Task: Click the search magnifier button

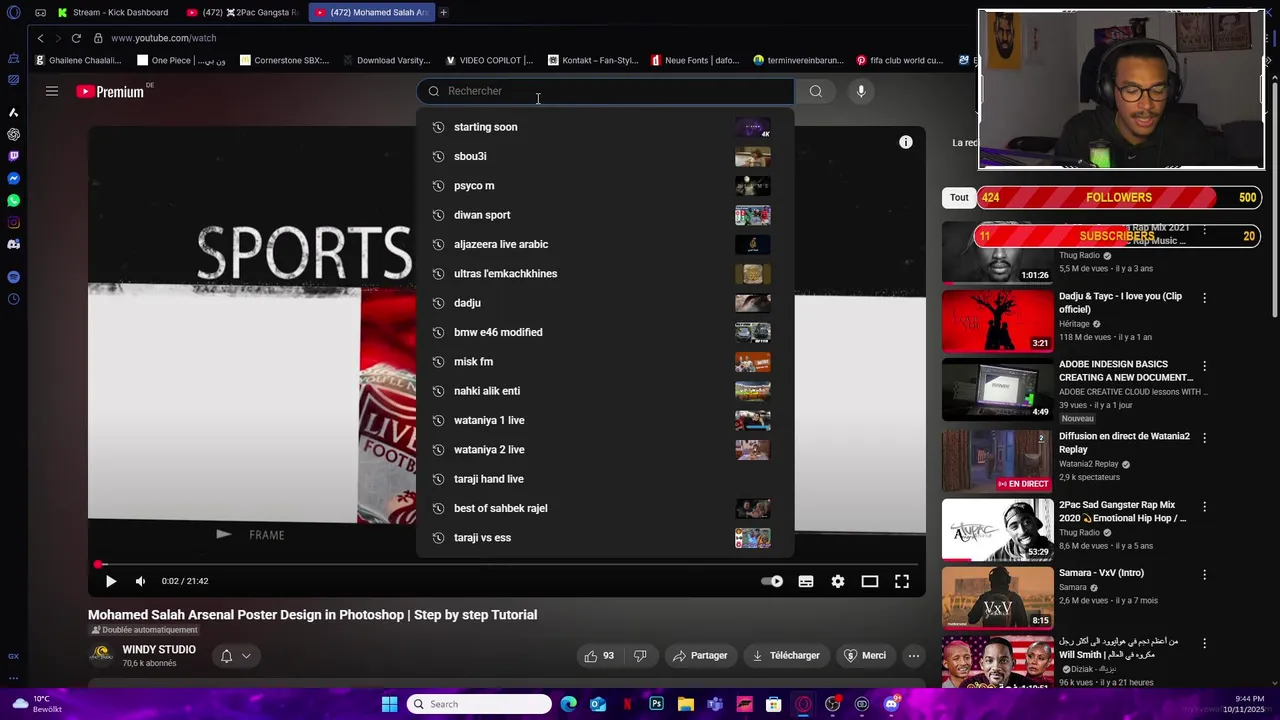Action: (816, 91)
